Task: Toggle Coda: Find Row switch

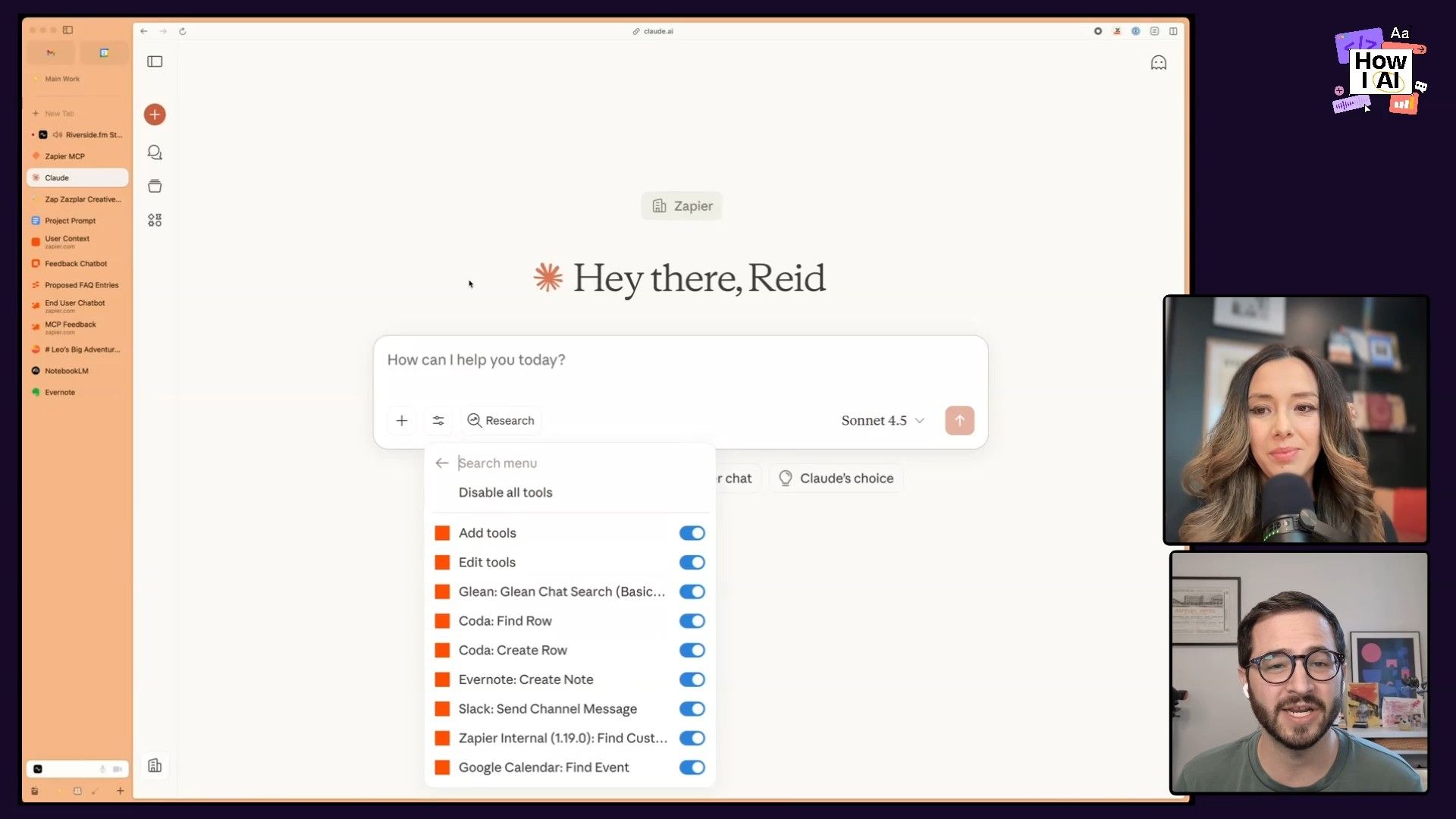Action: coord(692,621)
